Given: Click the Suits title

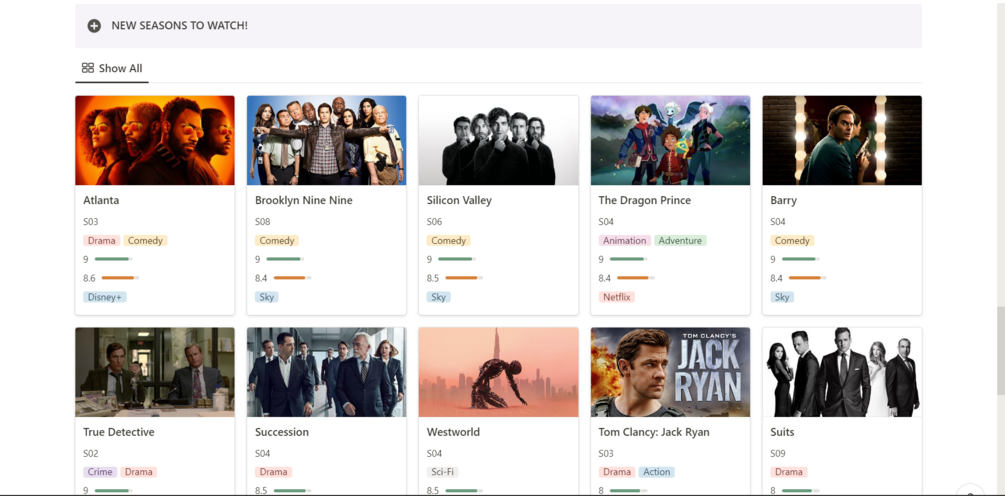Looking at the screenshot, I should click(x=782, y=433).
